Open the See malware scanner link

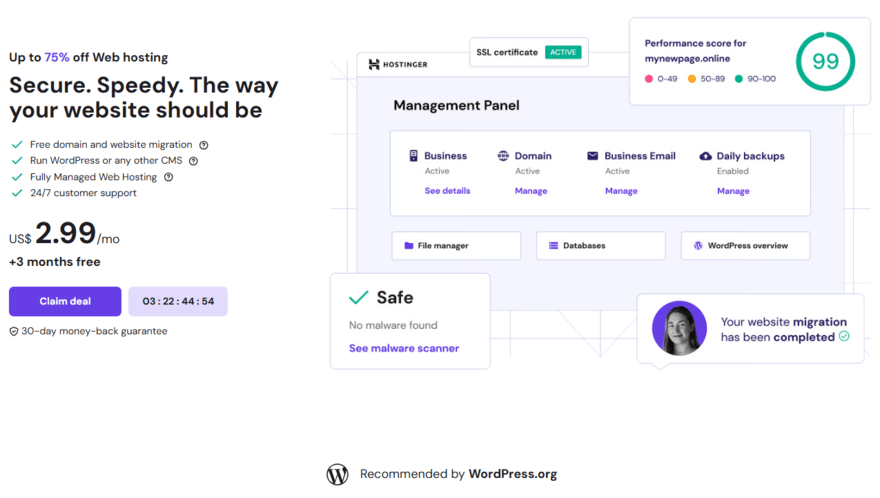[404, 349]
